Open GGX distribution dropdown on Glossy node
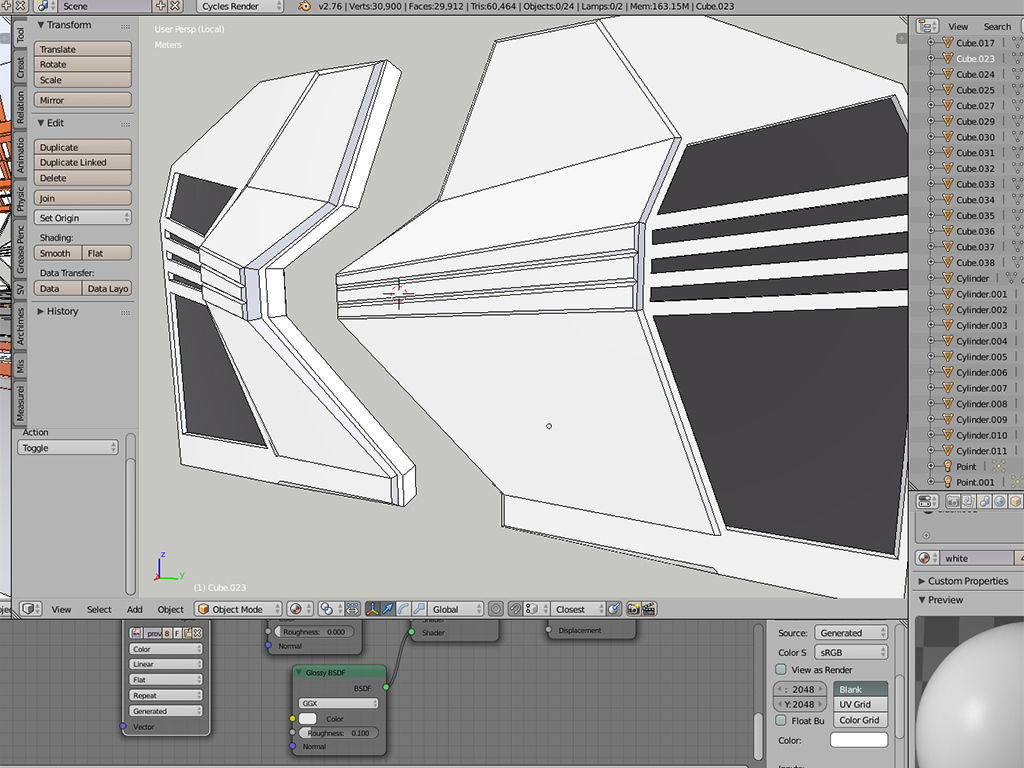Viewport: 1024px width, 768px height. [x=338, y=703]
